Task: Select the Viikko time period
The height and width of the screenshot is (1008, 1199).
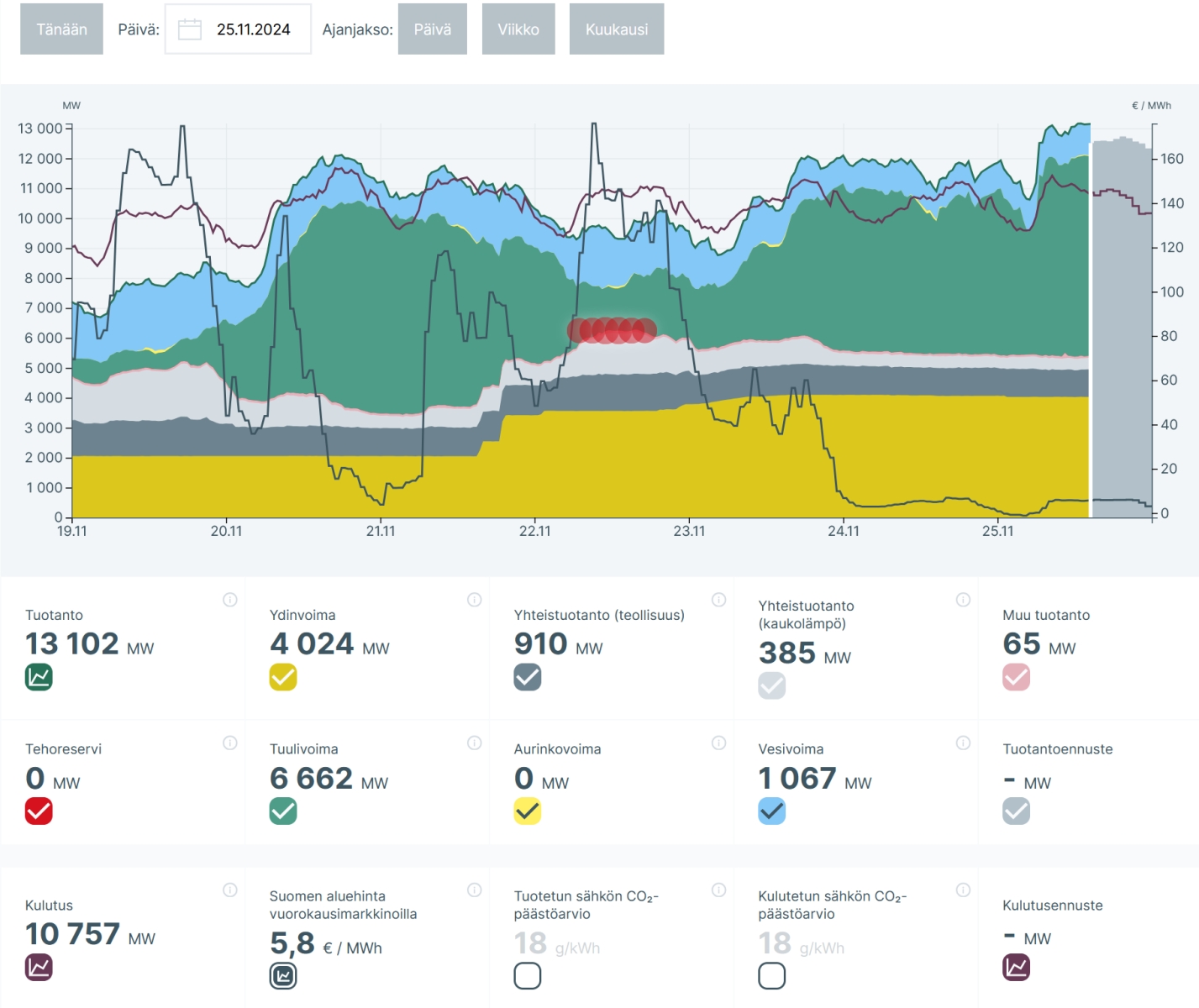Action: click(518, 29)
